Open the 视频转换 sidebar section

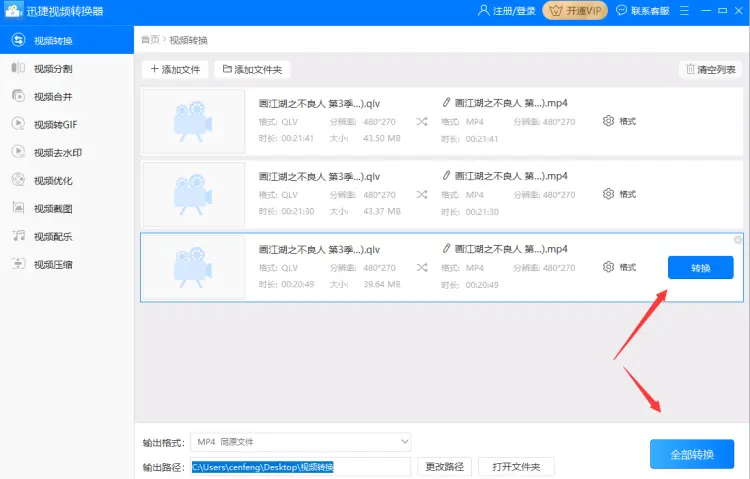[66, 40]
